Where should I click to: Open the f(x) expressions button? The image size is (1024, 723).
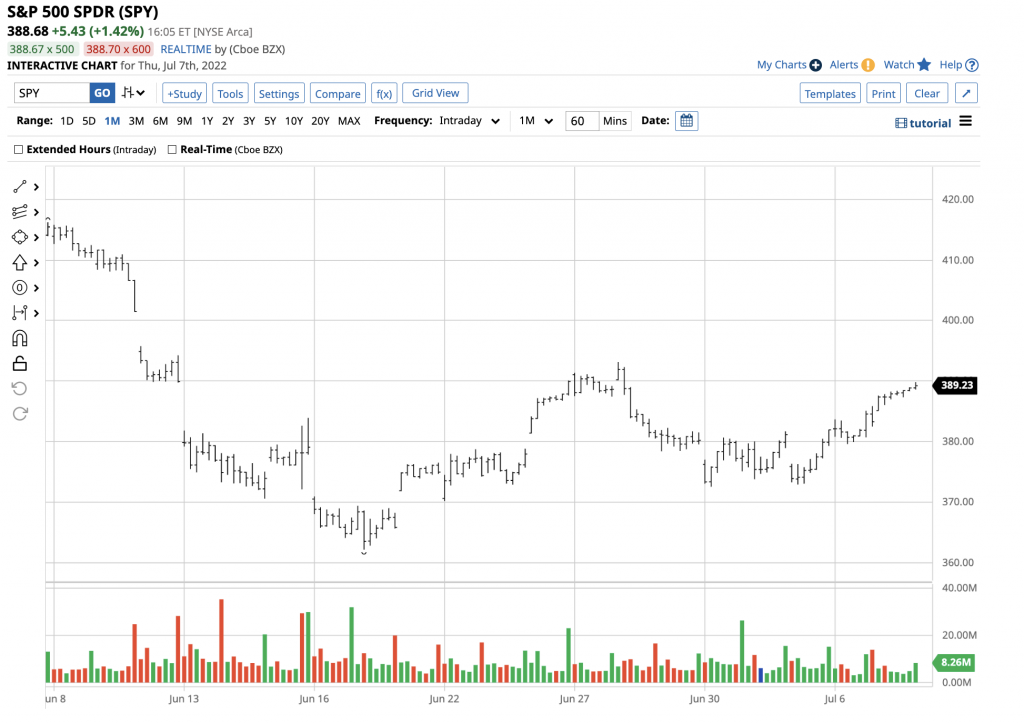click(384, 93)
